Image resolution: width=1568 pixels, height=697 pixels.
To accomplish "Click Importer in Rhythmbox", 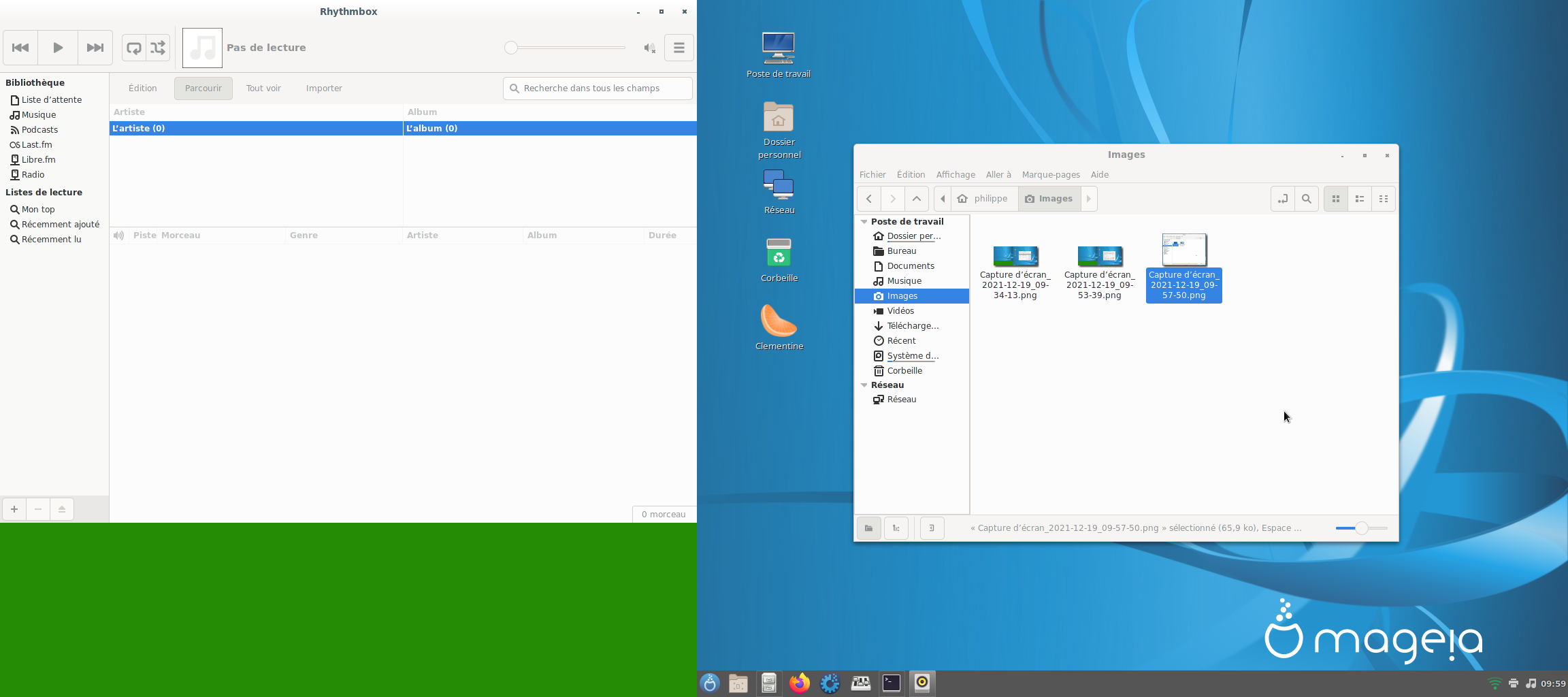I will [324, 88].
